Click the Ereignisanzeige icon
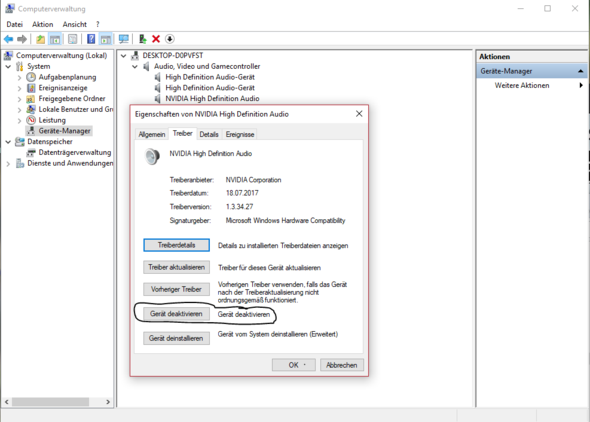Image resolution: width=590 pixels, height=422 pixels. (31, 88)
